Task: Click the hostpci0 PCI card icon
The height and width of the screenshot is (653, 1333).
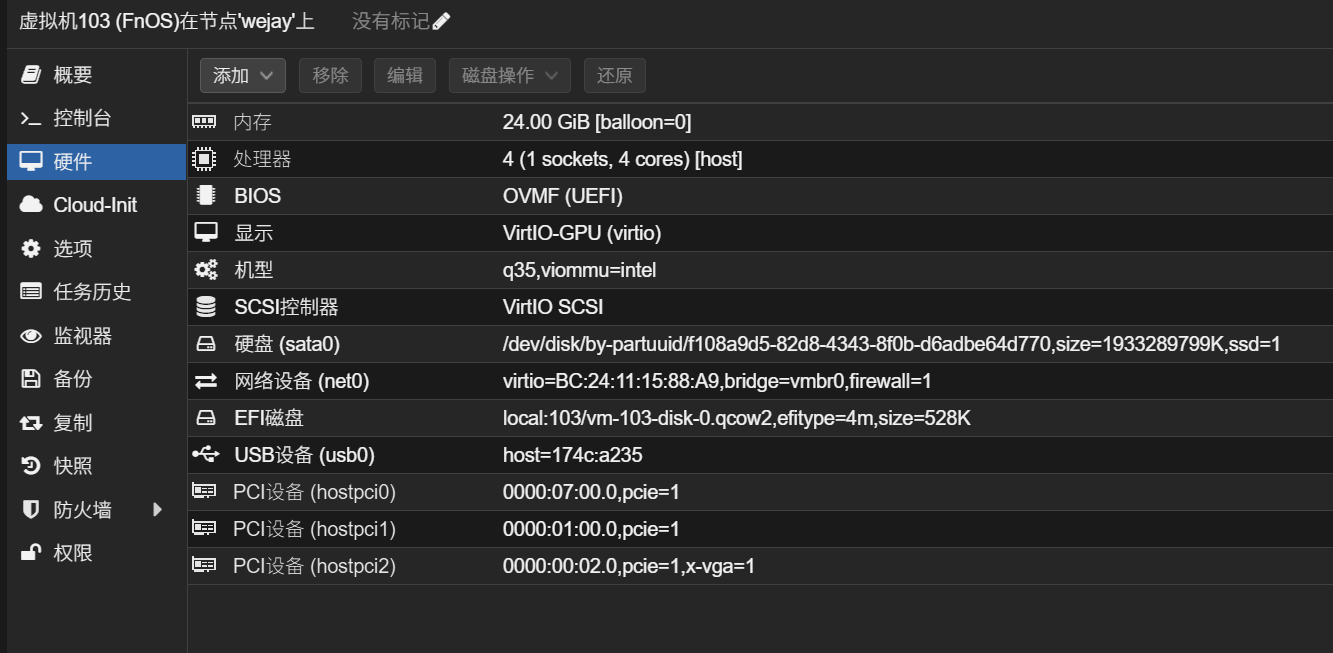Action: pyautogui.click(x=204, y=492)
